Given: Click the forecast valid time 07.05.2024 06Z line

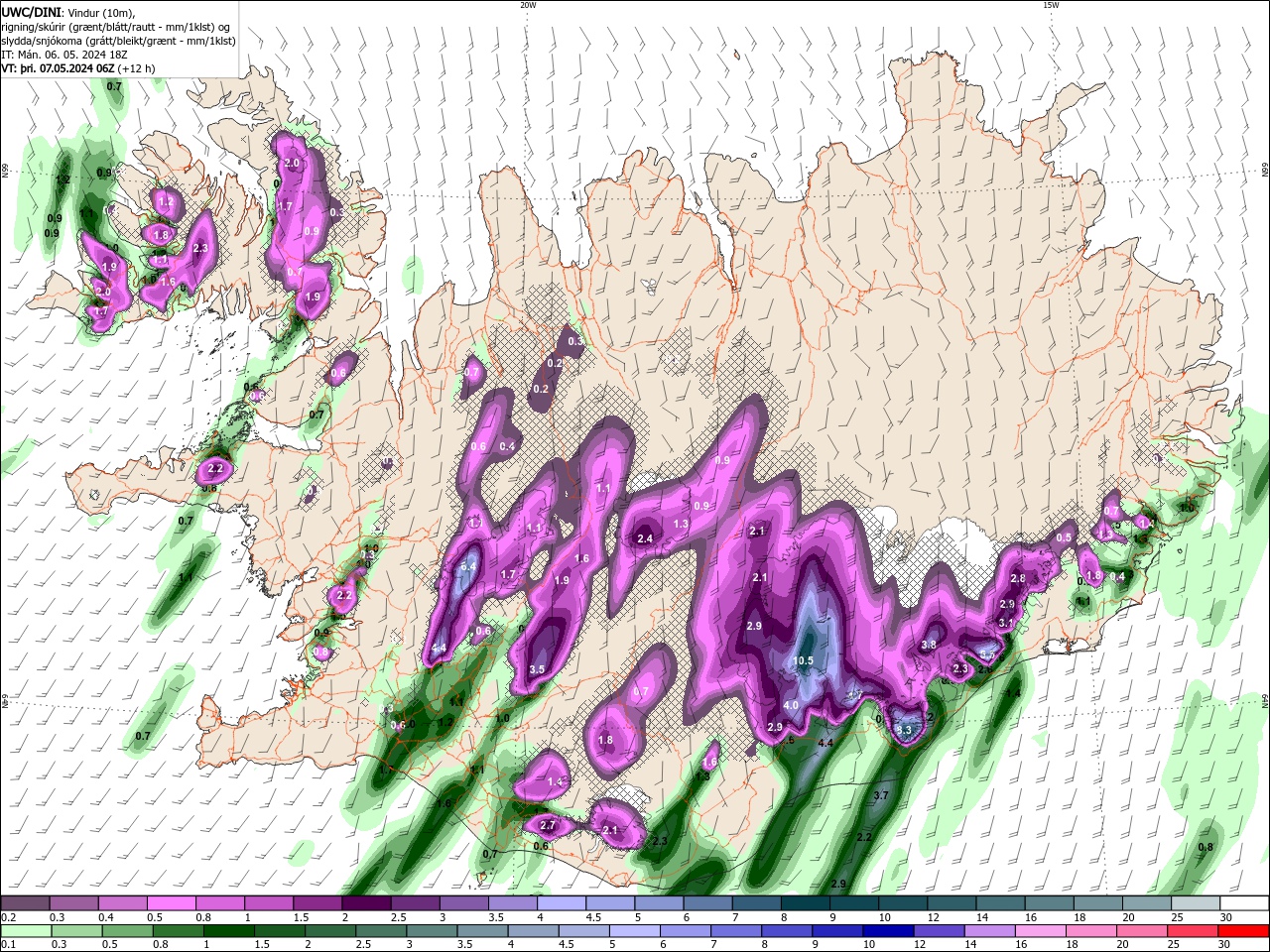Looking at the screenshot, I should point(77,68).
